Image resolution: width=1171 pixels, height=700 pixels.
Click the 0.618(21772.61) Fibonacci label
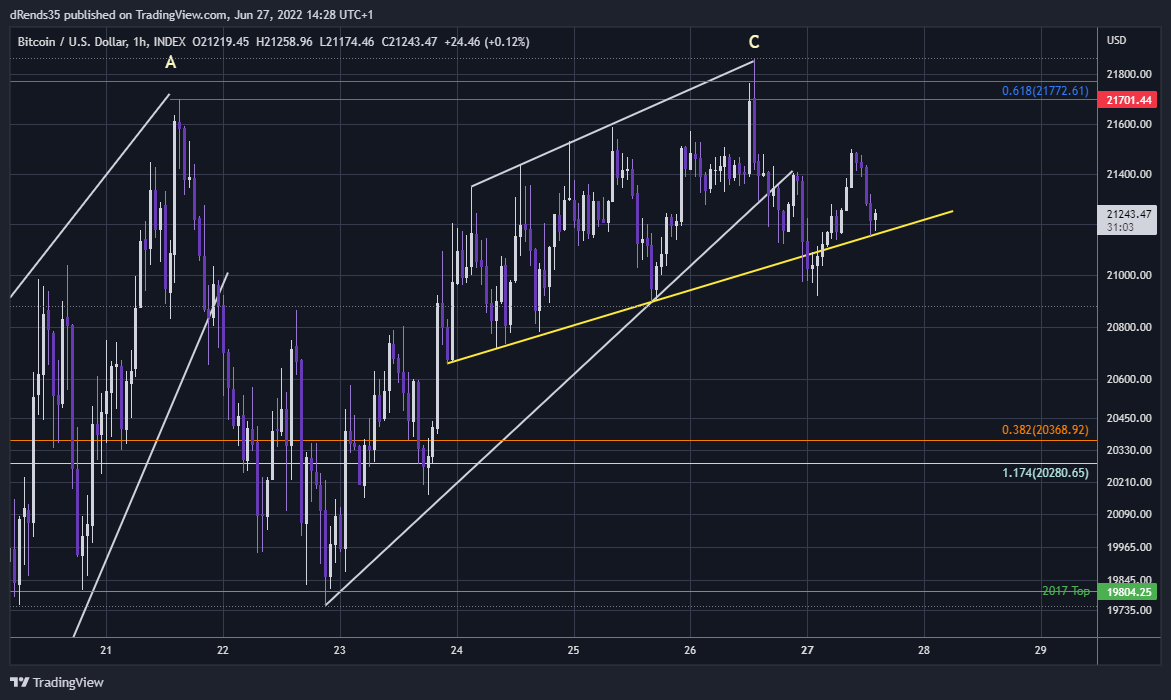pyautogui.click(x=1045, y=91)
